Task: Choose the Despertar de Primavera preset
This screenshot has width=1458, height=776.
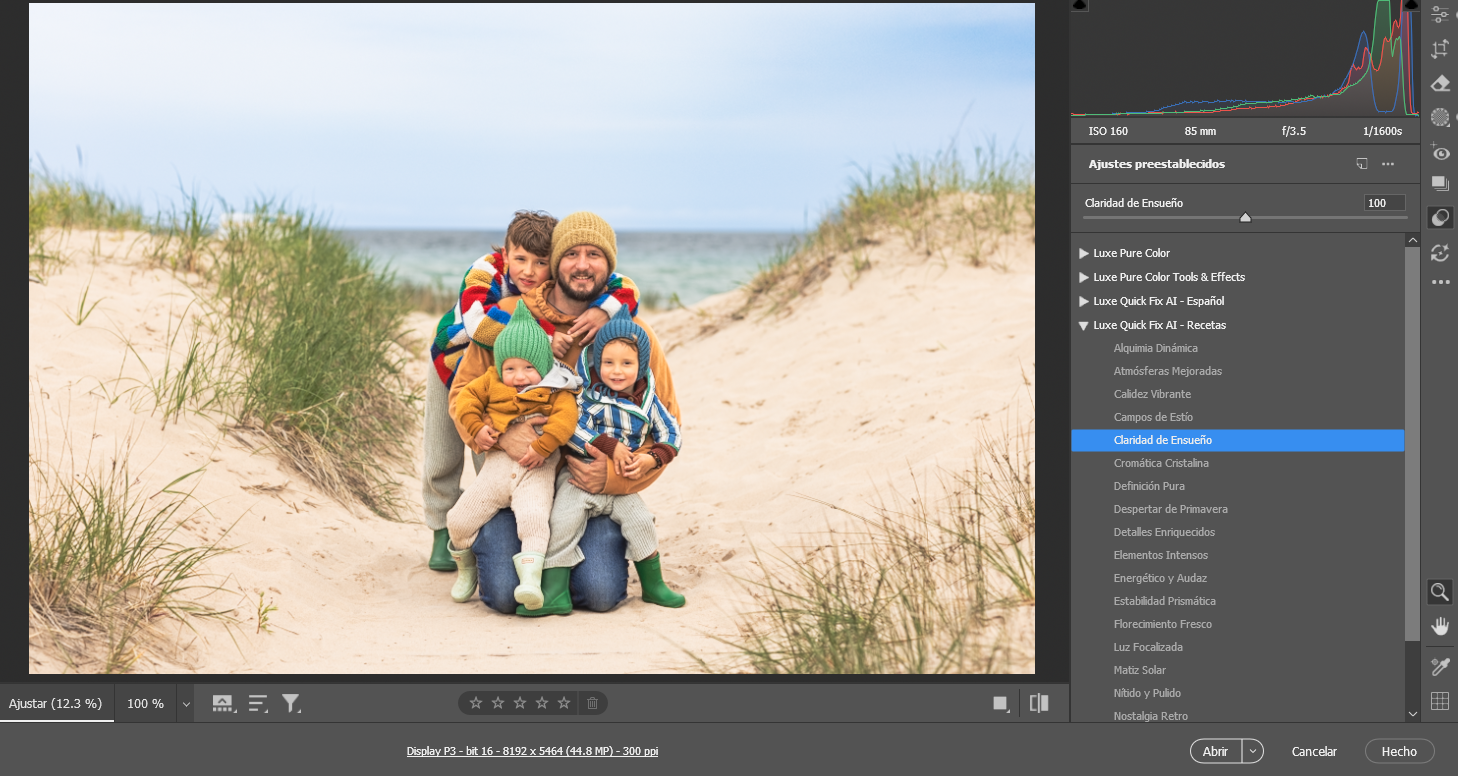Action: point(1170,509)
